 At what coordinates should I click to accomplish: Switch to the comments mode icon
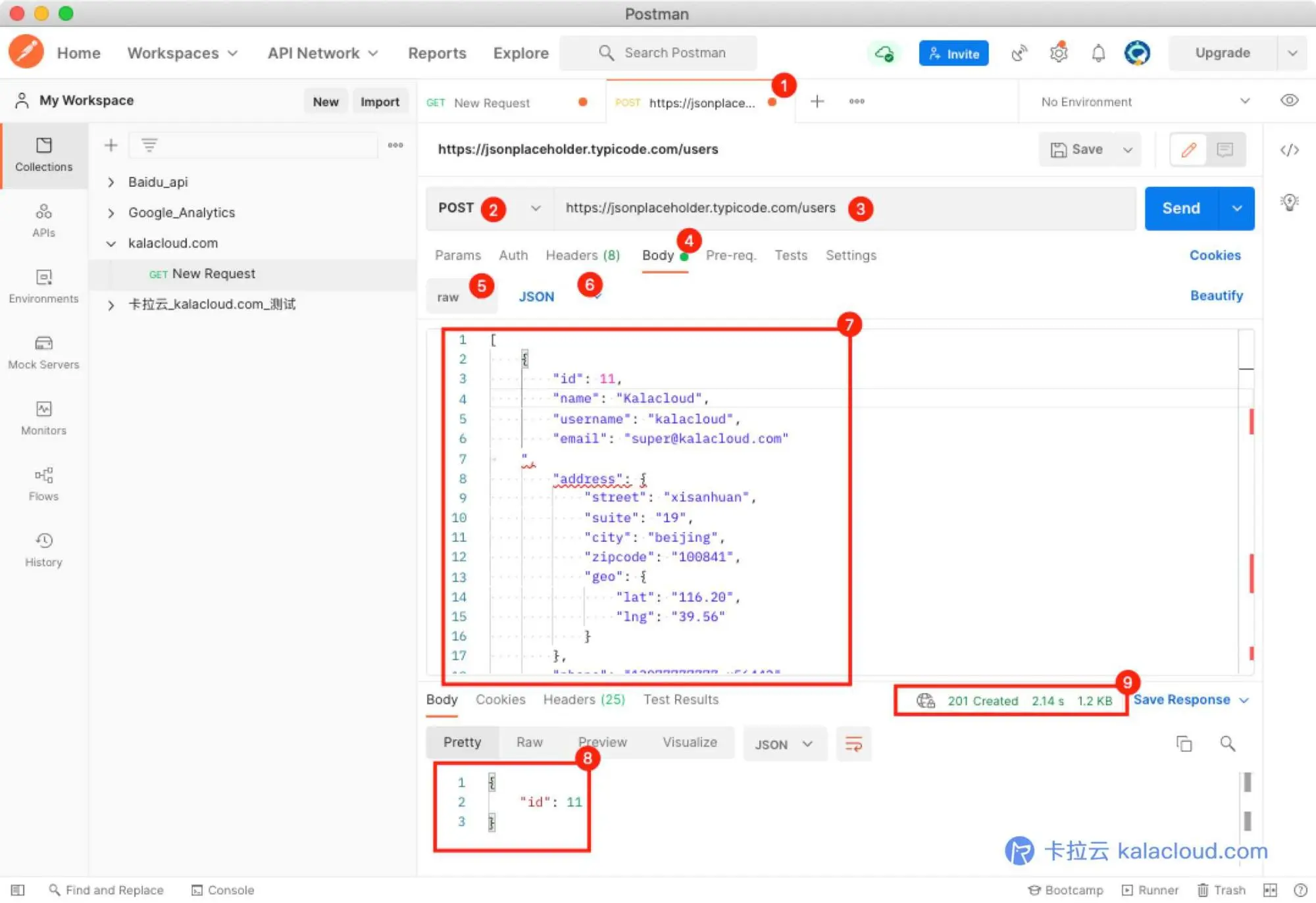tap(1225, 150)
